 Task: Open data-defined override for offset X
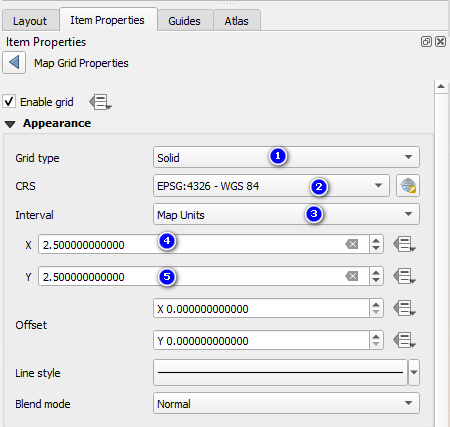pos(404,308)
